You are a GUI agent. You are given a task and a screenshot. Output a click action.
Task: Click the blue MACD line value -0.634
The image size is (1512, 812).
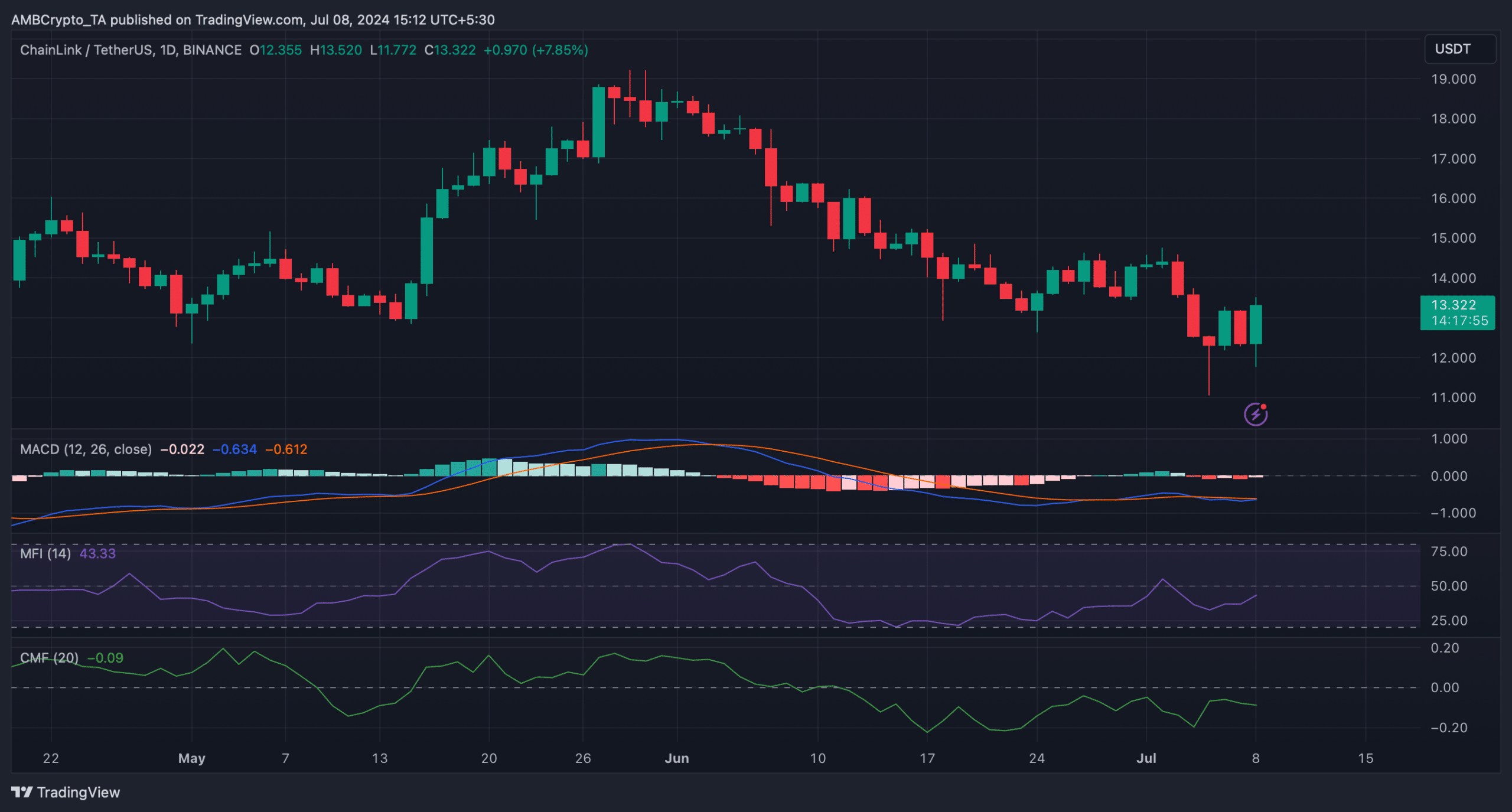pyautogui.click(x=234, y=449)
